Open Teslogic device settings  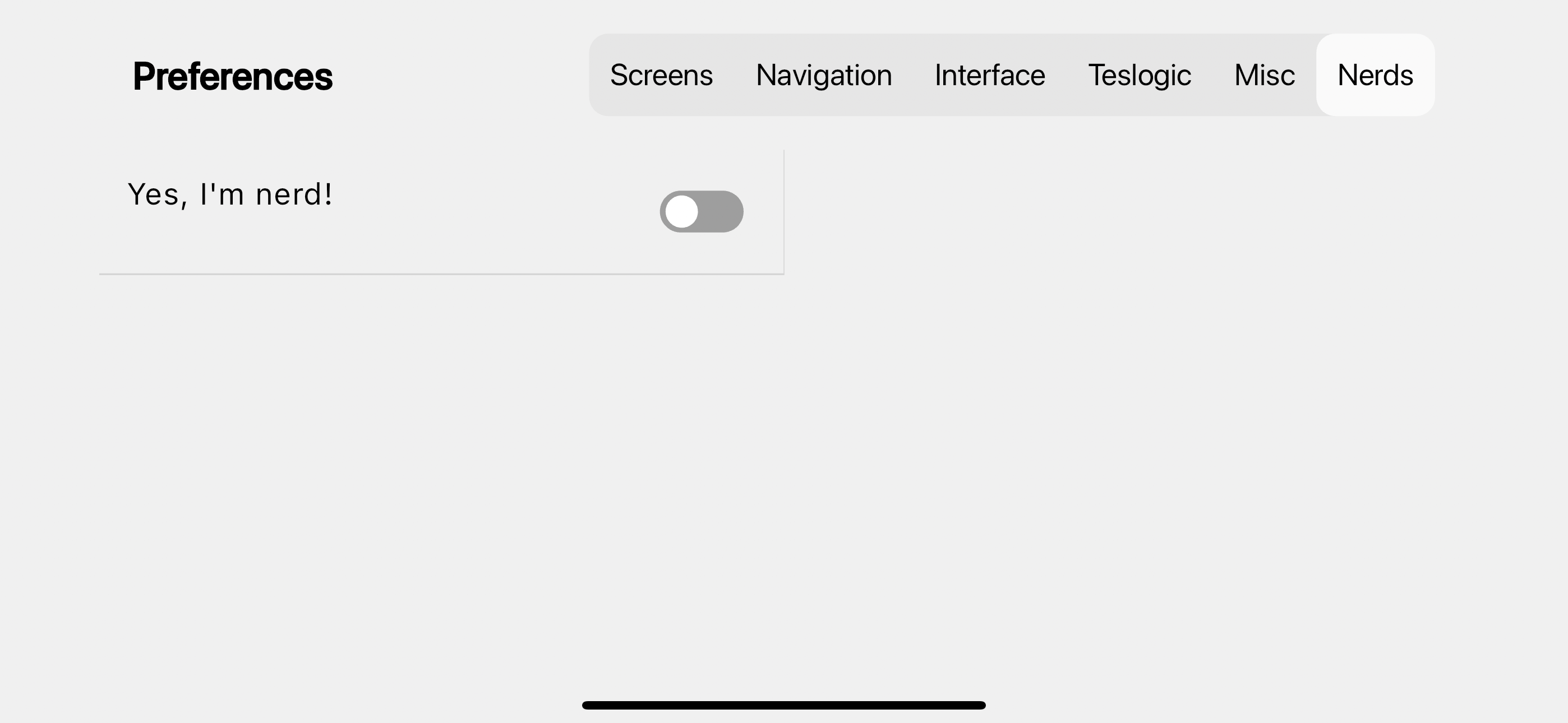[1140, 75]
